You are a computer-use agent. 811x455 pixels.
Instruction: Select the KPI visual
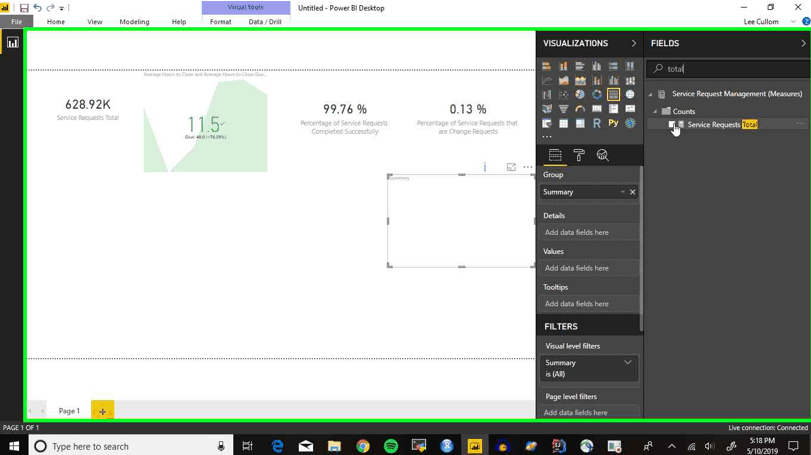(x=630, y=109)
